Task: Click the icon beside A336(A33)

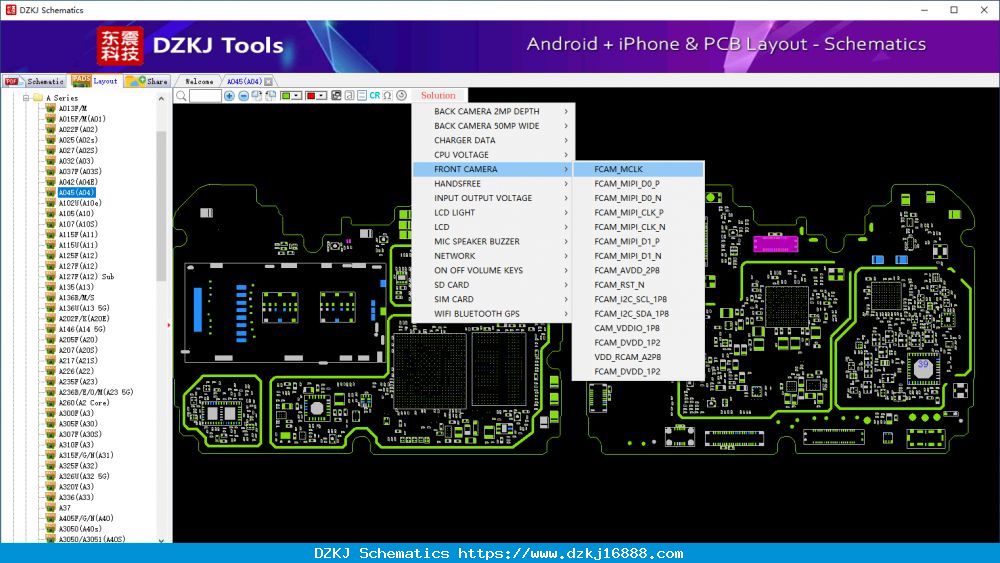Action: point(50,497)
